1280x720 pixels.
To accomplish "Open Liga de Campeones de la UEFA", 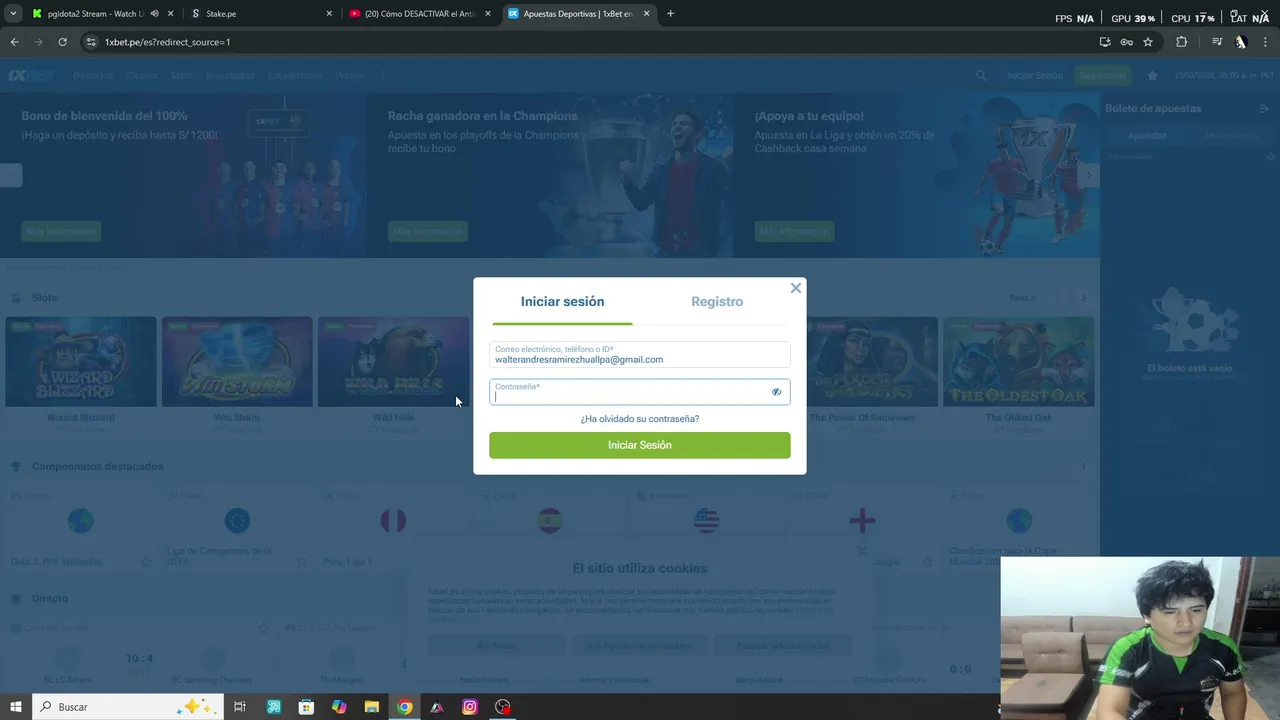I will click(x=237, y=530).
